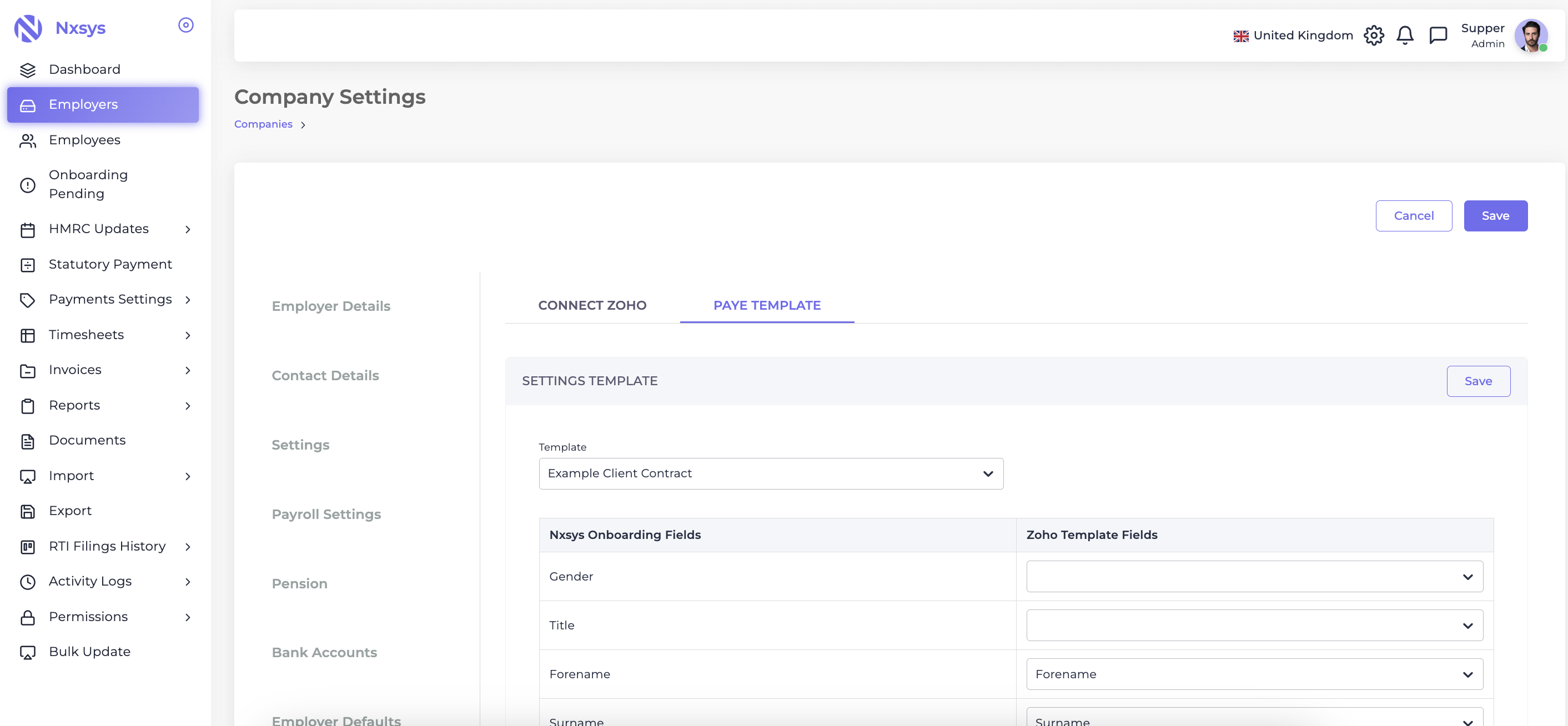Click the settings gear icon in header
The image size is (1568, 726).
1373,36
